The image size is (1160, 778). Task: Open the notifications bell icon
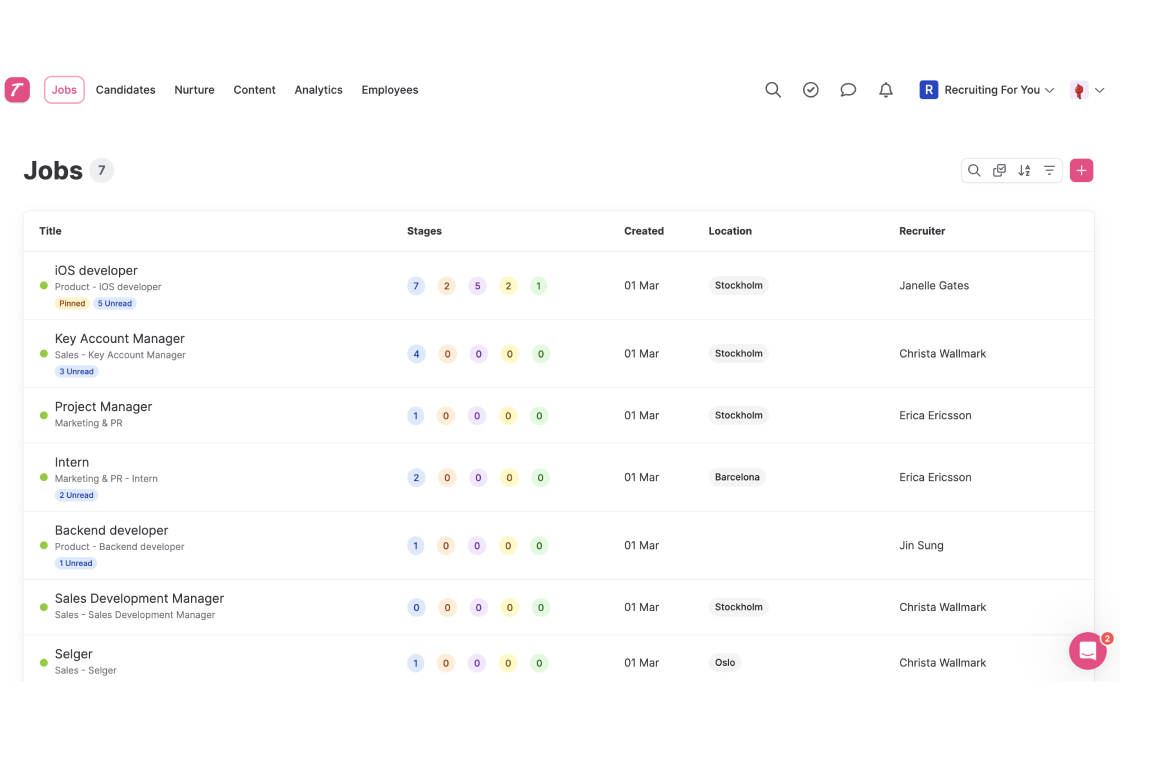[886, 89]
